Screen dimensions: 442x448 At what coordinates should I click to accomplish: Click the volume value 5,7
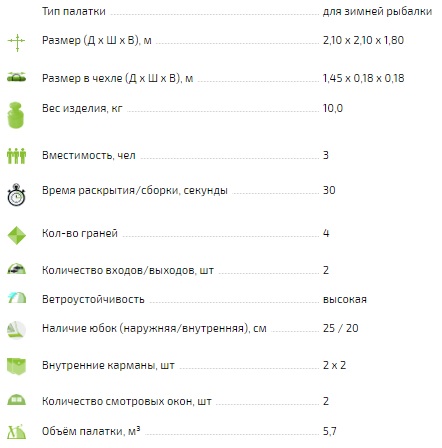(x=329, y=432)
